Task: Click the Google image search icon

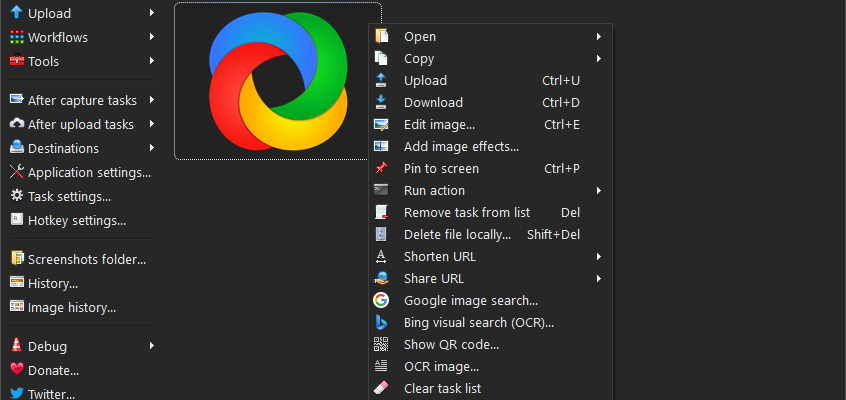Action: [x=381, y=300]
